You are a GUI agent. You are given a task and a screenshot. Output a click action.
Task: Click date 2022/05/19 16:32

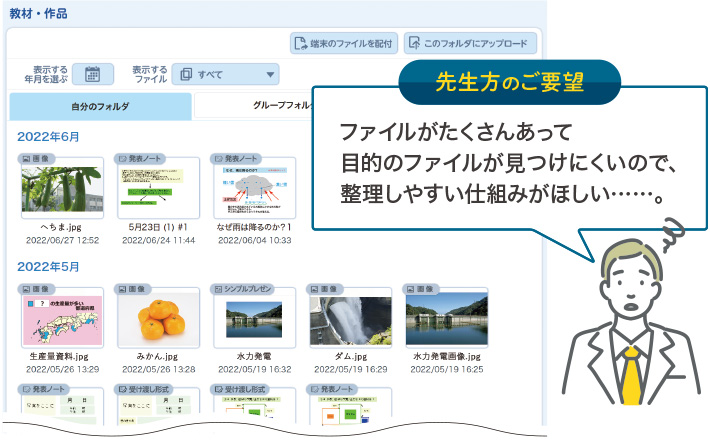[x=254, y=370]
